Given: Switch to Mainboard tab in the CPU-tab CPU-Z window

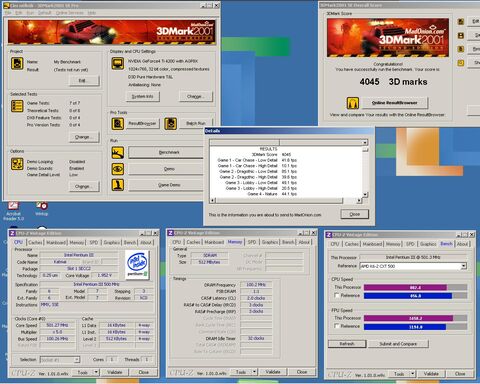Looking at the screenshot, I should click(x=56, y=242).
